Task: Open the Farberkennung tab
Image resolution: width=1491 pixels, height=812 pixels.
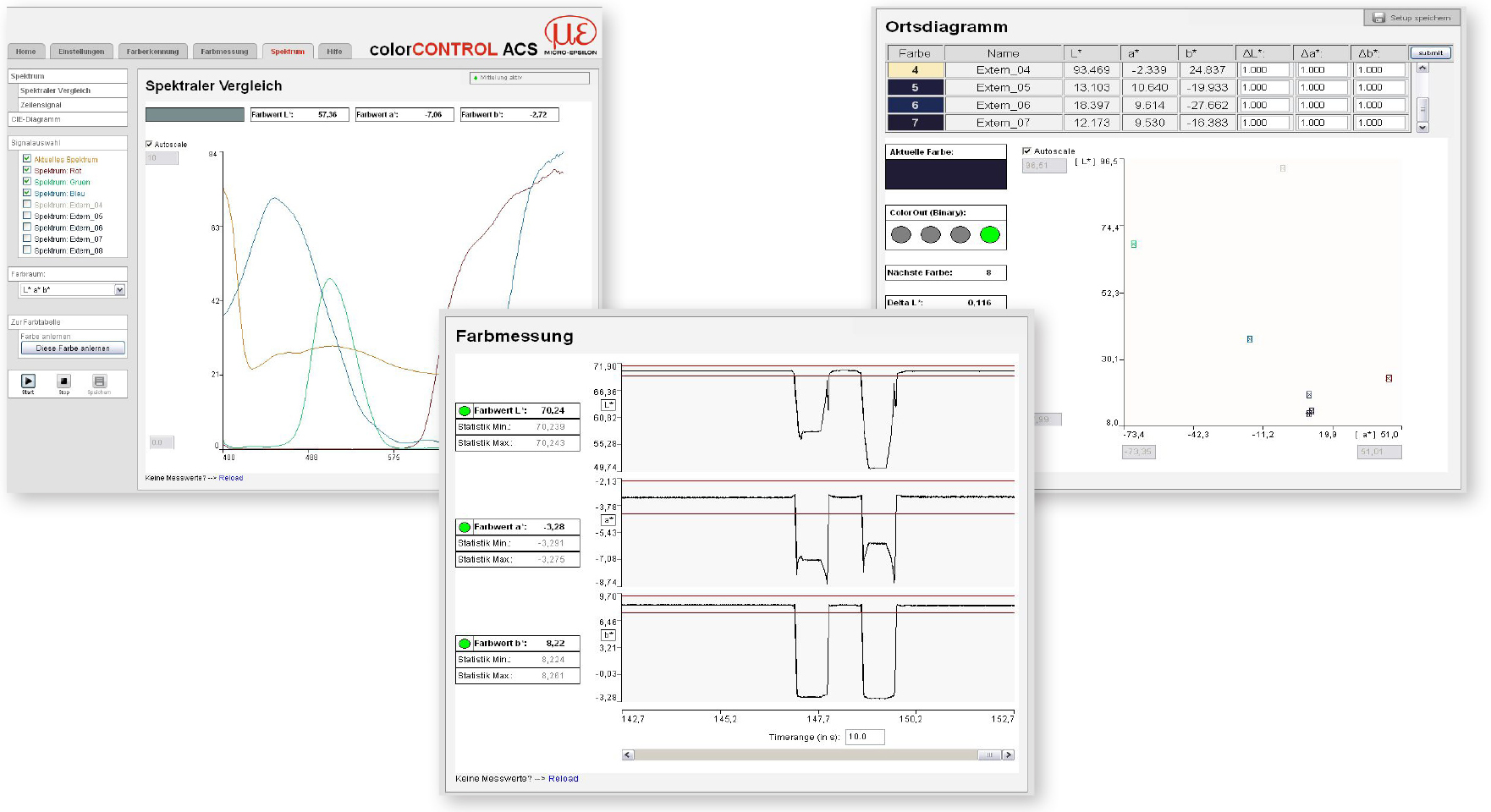Action: tap(152, 52)
